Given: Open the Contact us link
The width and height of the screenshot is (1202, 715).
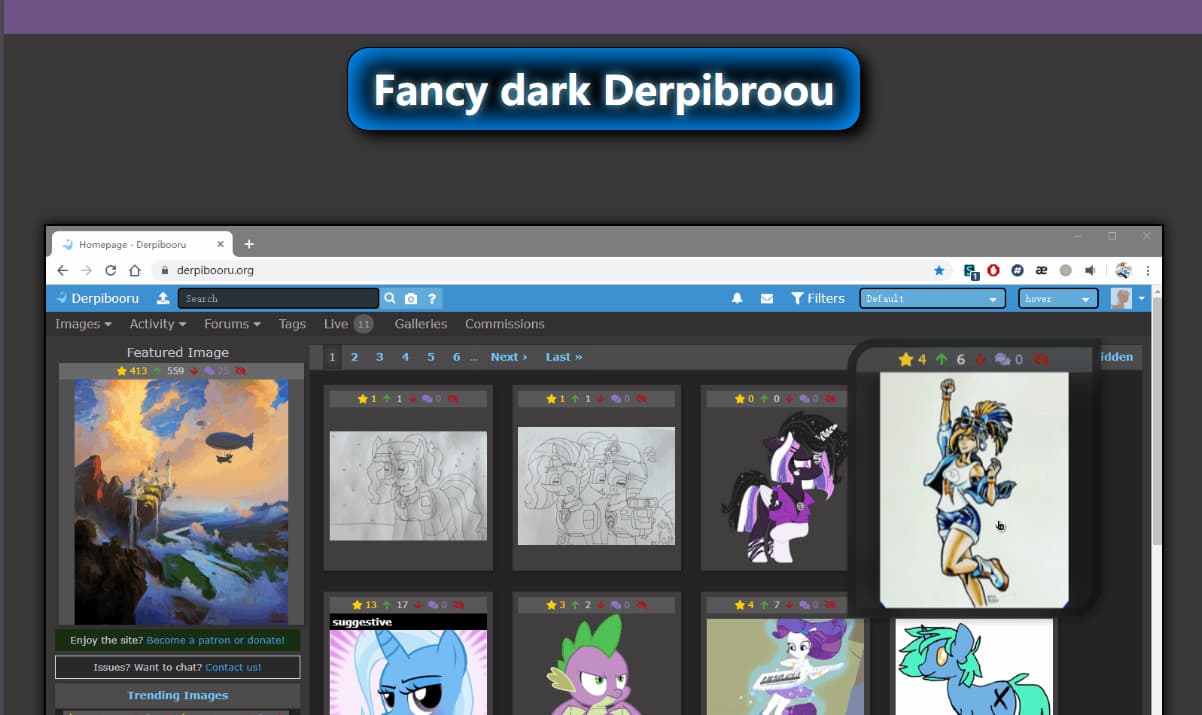Looking at the screenshot, I should (231, 667).
